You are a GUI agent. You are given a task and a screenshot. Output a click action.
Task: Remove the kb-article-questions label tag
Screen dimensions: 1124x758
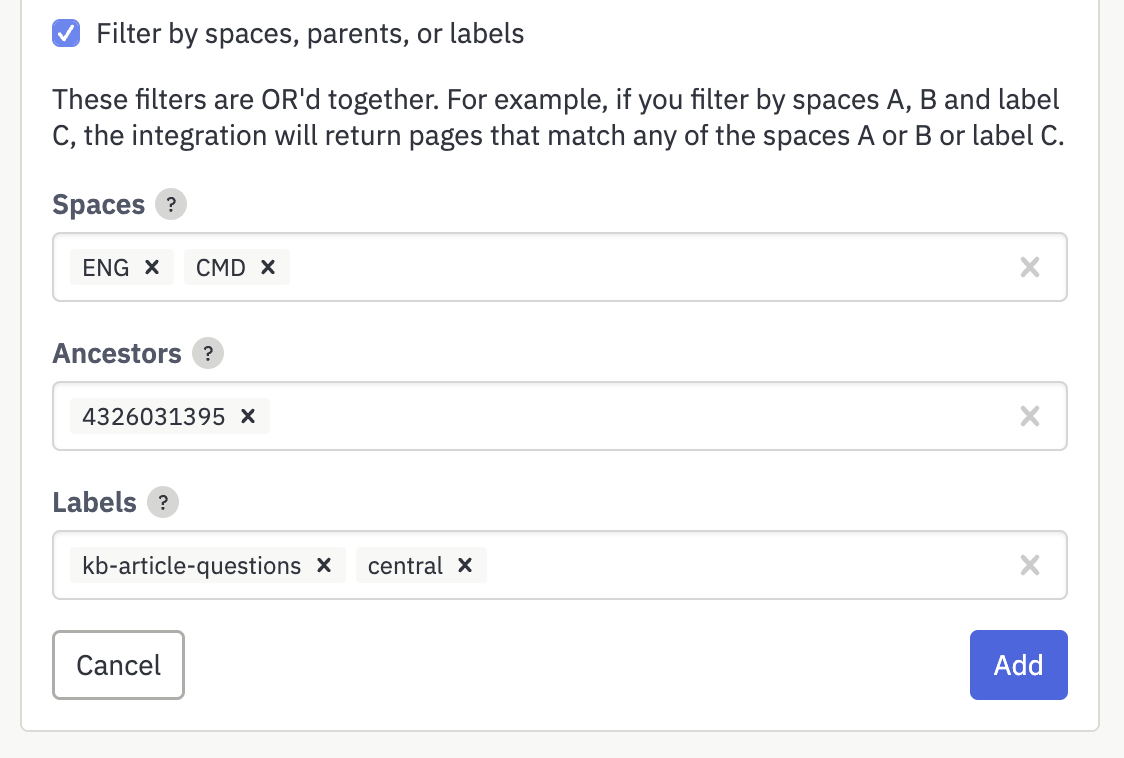324,565
